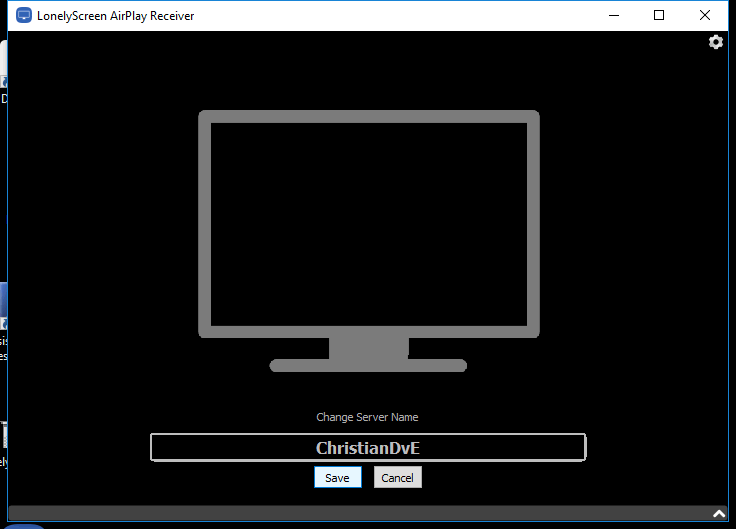Click the LonelyScreen AirPlay Receiver title text
This screenshot has height=529, width=736.
pos(115,16)
